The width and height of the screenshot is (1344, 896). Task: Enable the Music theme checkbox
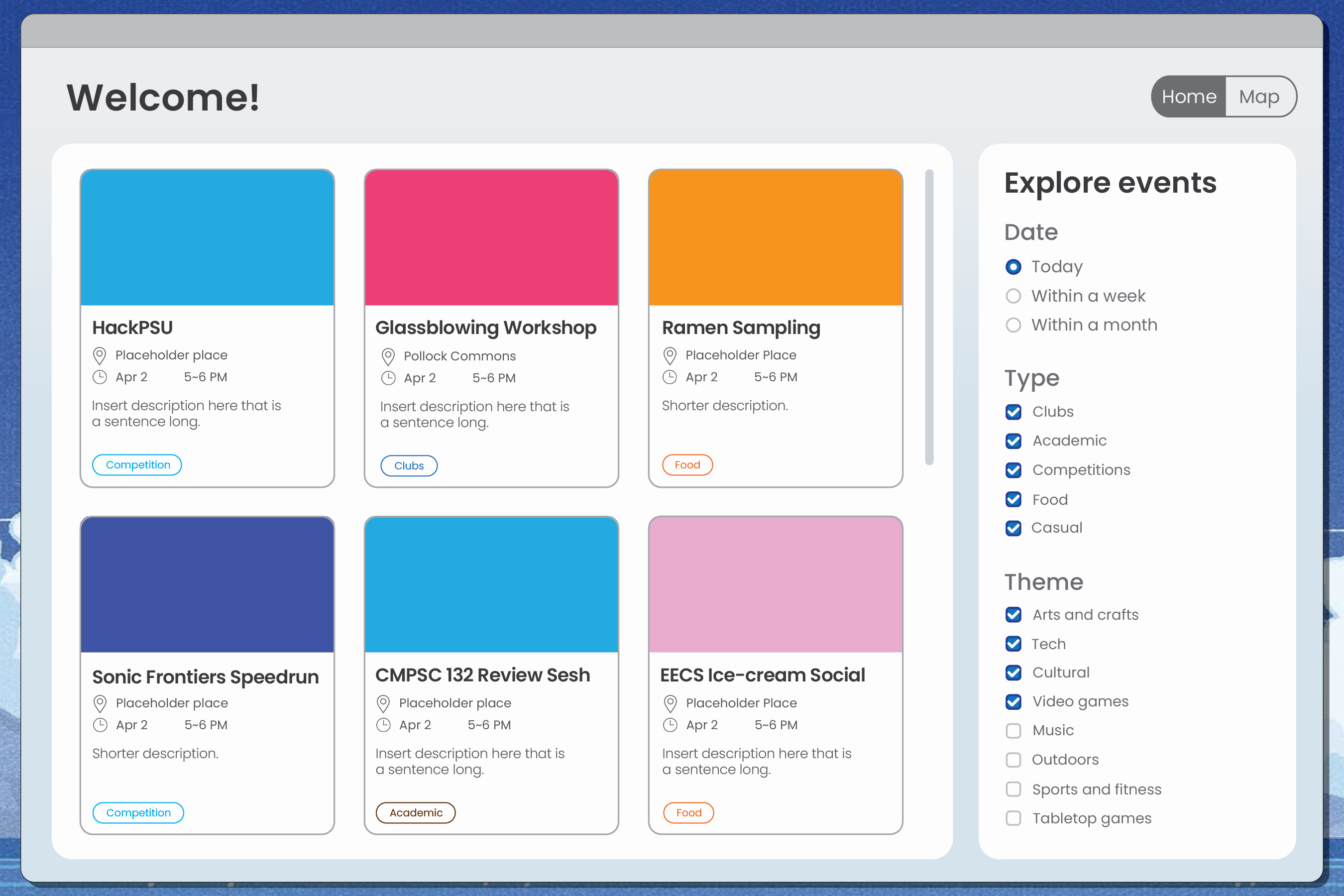[x=1013, y=731]
